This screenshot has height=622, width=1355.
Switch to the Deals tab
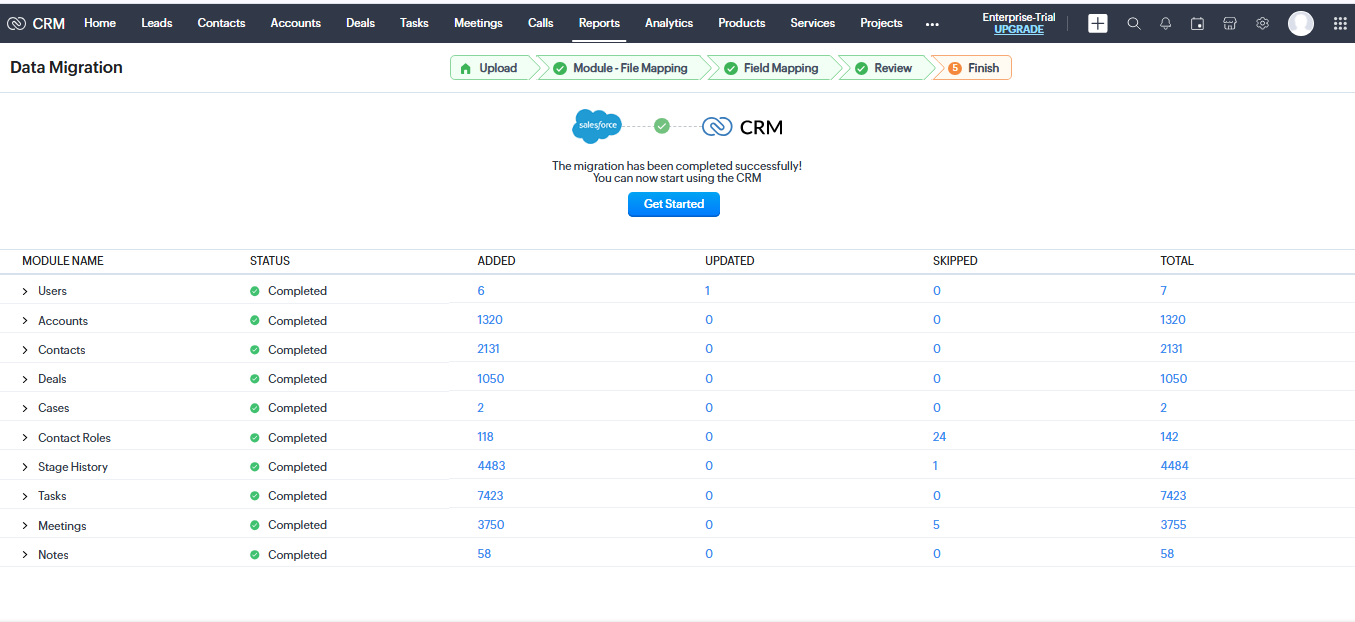point(360,23)
